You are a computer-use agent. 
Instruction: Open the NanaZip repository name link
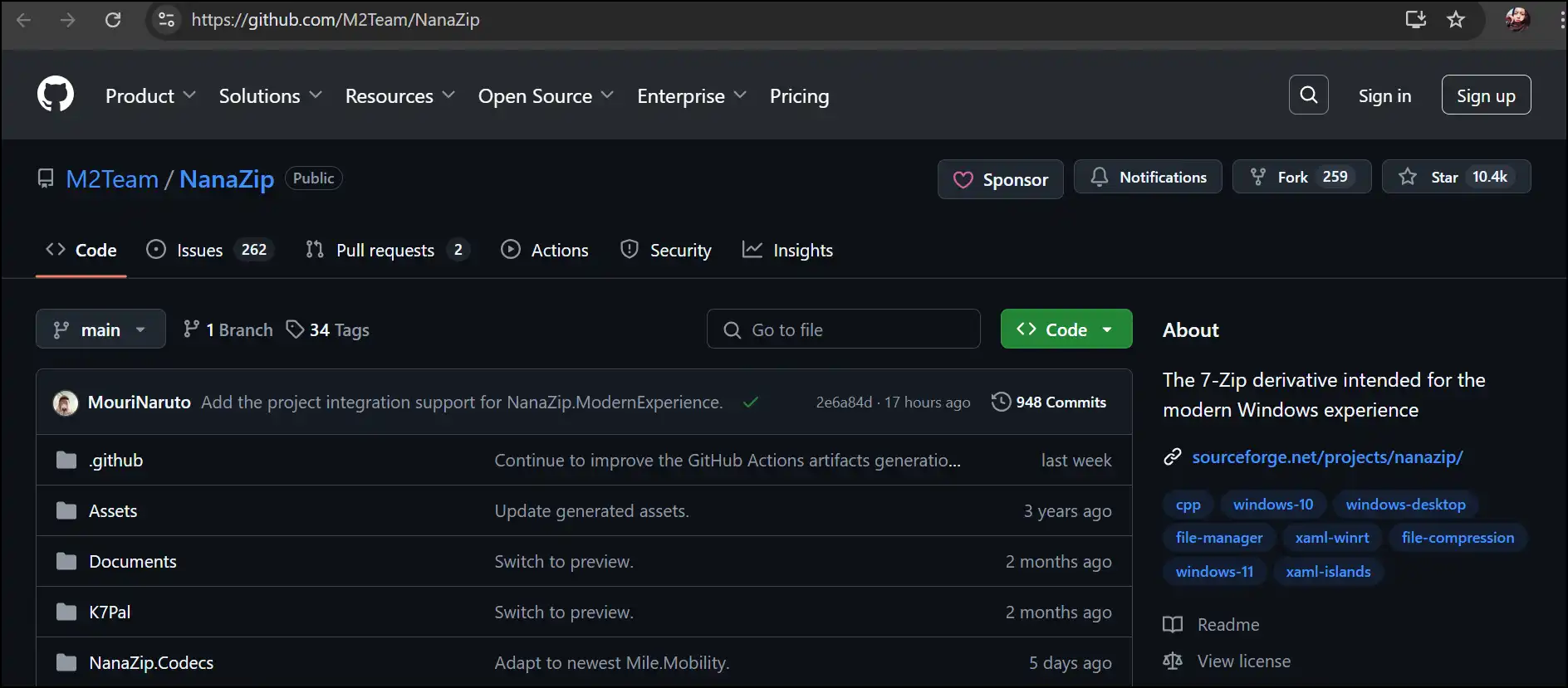(227, 179)
